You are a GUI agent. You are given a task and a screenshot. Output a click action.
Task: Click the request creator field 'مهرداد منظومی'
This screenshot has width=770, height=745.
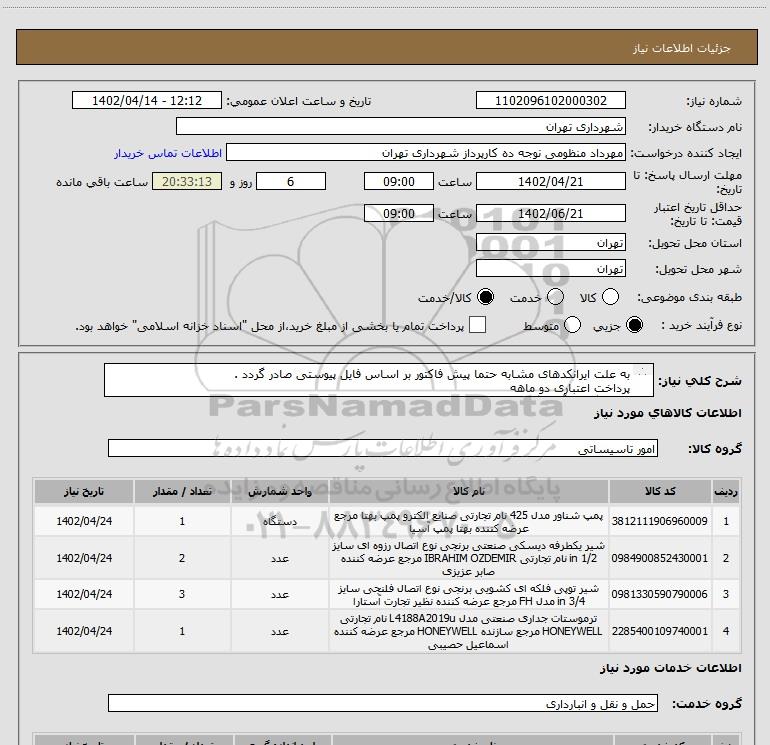[x=426, y=153]
